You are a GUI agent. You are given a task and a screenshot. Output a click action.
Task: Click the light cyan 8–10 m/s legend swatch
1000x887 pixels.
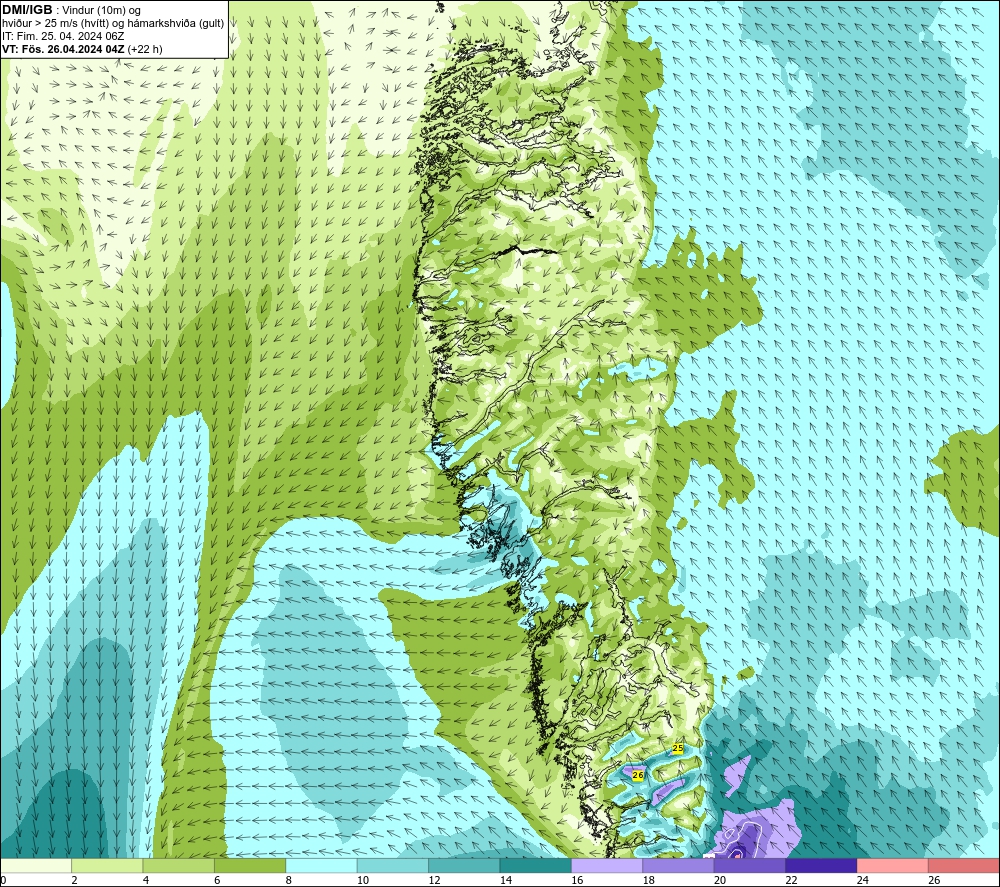[x=321, y=865]
